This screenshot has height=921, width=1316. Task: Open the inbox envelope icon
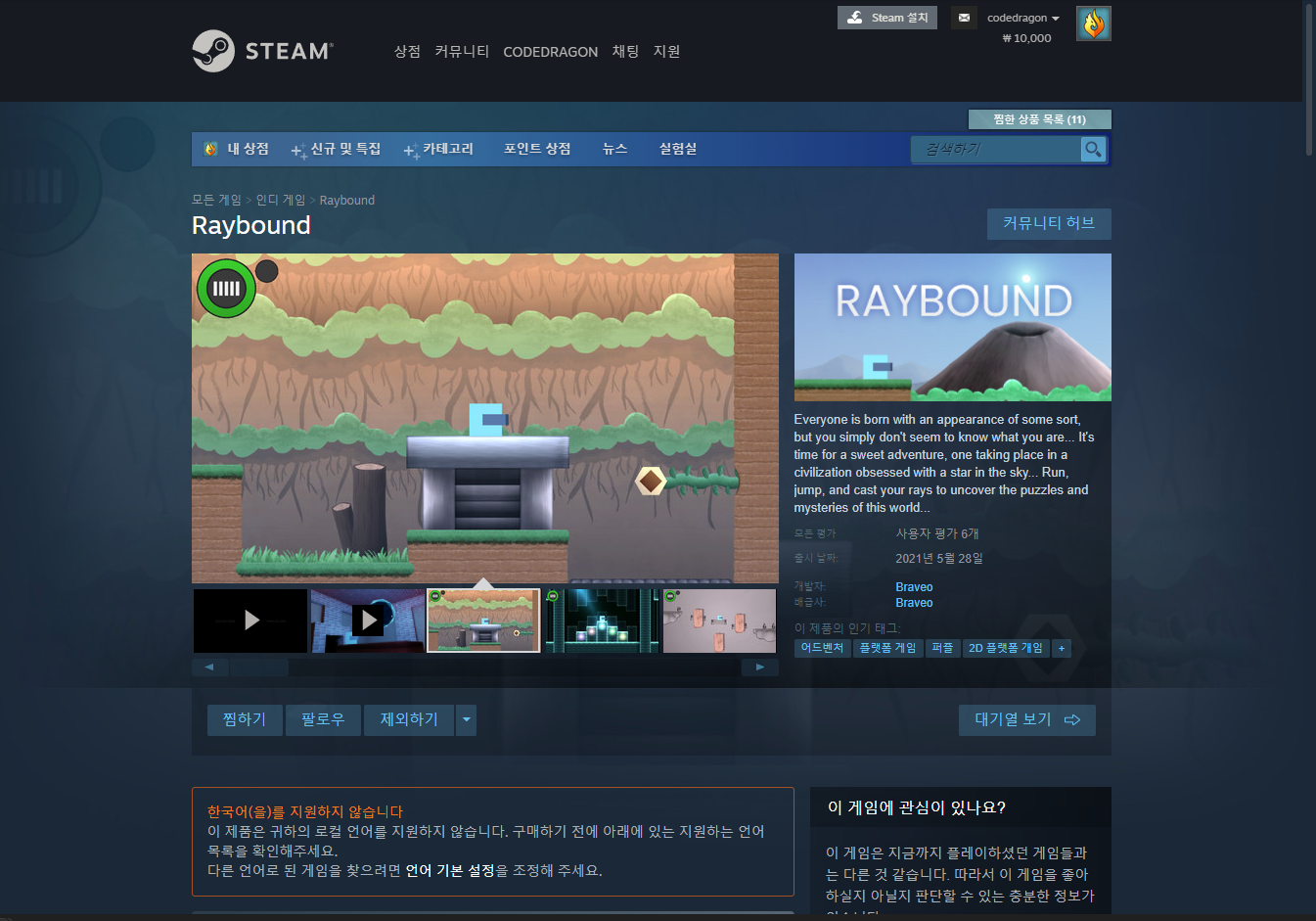coord(964,18)
